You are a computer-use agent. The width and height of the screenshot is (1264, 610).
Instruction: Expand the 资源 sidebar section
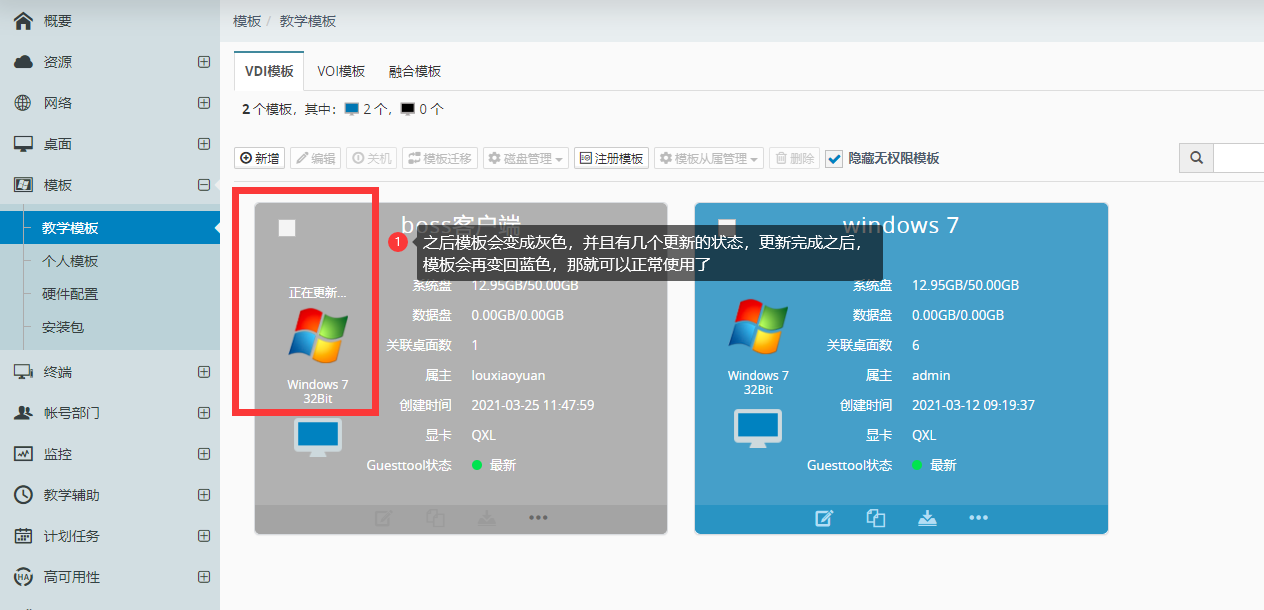204,62
